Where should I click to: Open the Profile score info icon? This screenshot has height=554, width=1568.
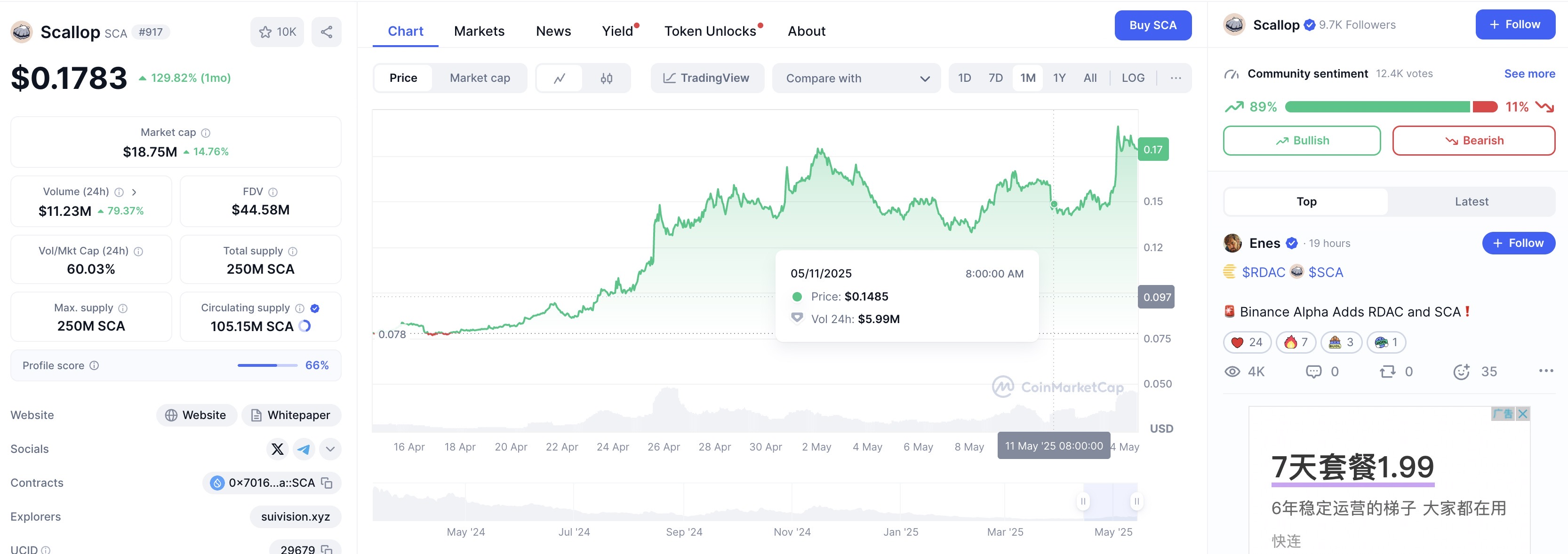[94, 365]
